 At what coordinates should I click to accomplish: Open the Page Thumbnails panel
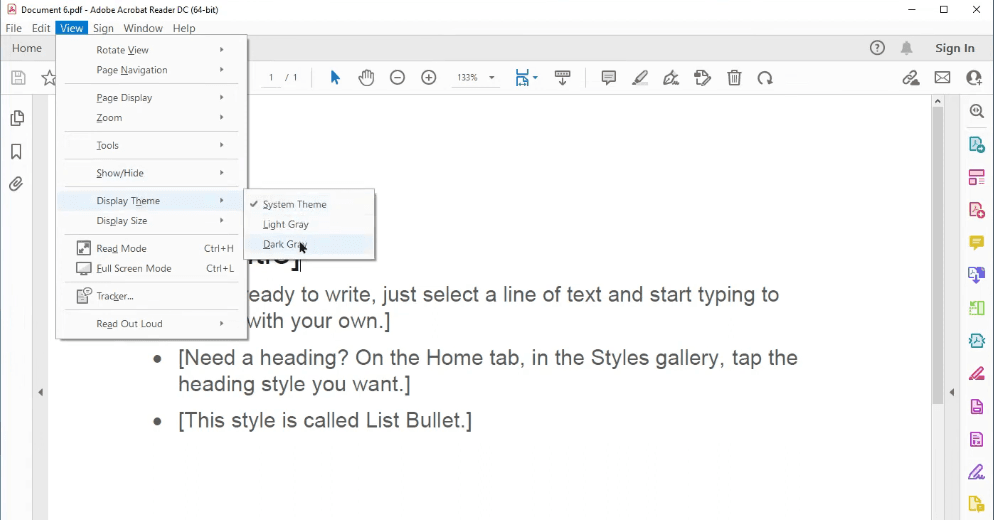tap(17, 118)
